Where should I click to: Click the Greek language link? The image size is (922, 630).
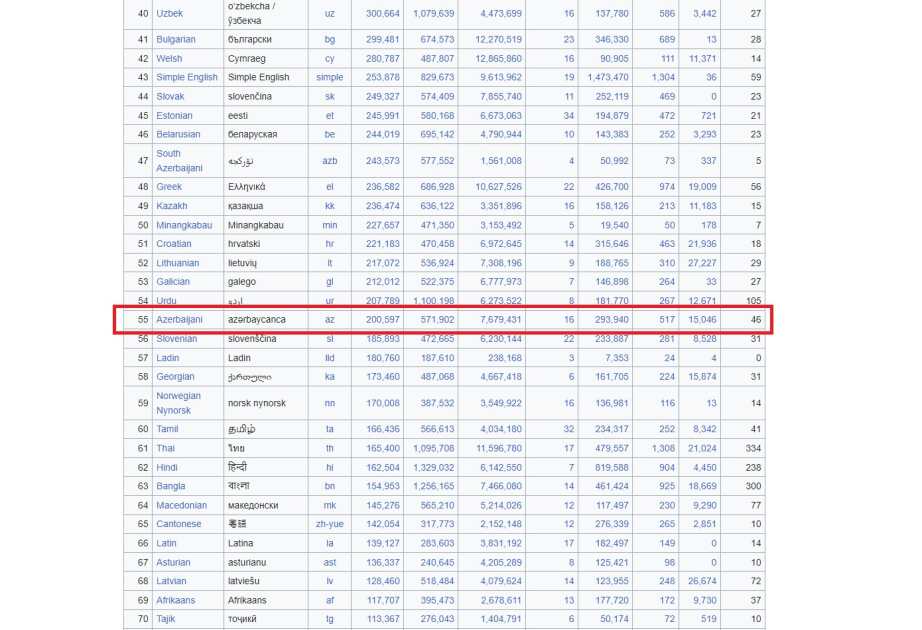(x=169, y=186)
